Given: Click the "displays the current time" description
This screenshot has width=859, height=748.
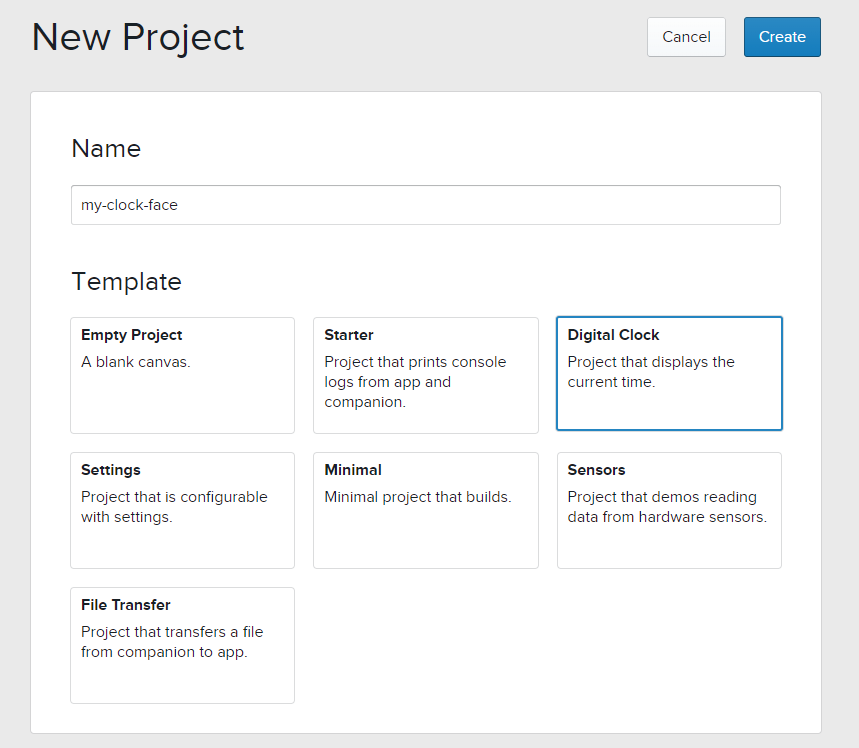Looking at the screenshot, I should (x=651, y=372).
